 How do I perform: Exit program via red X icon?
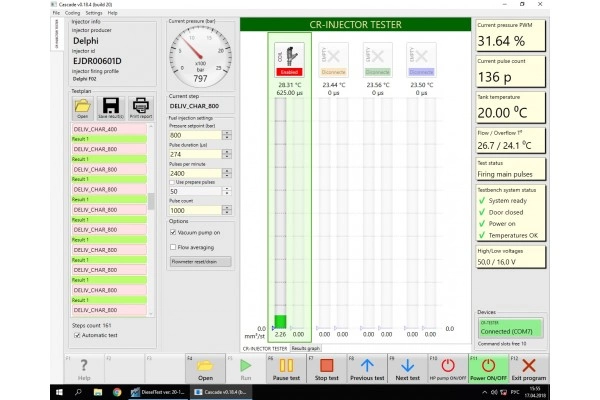pos(529,369)
